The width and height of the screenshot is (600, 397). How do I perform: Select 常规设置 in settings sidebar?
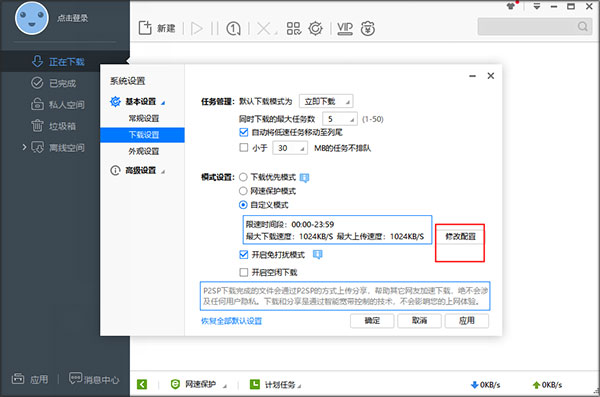142,118
